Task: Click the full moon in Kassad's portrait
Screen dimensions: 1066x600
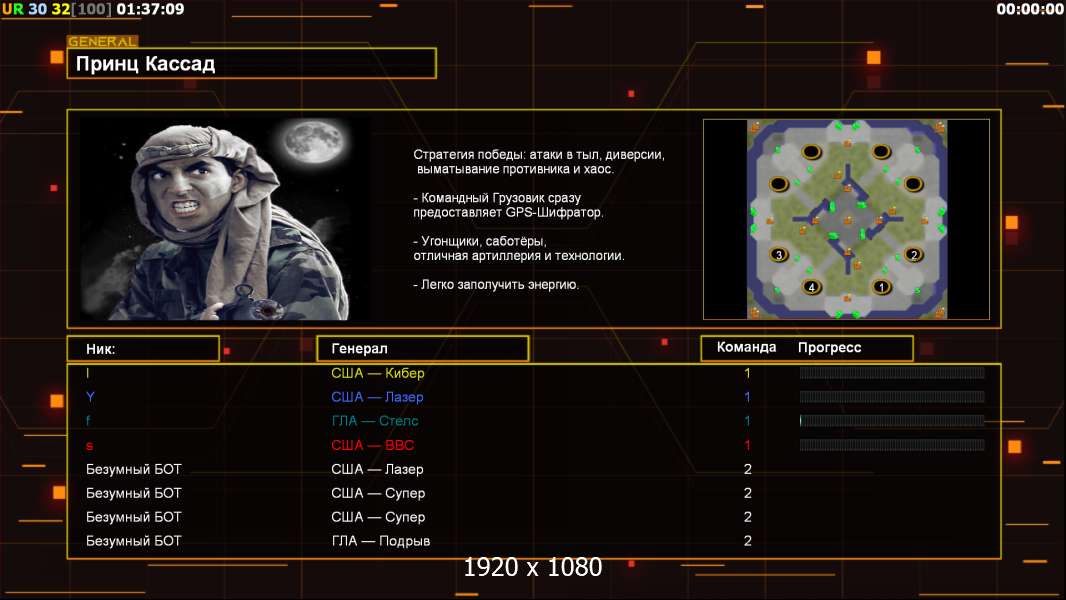Action: pos(313,141)
